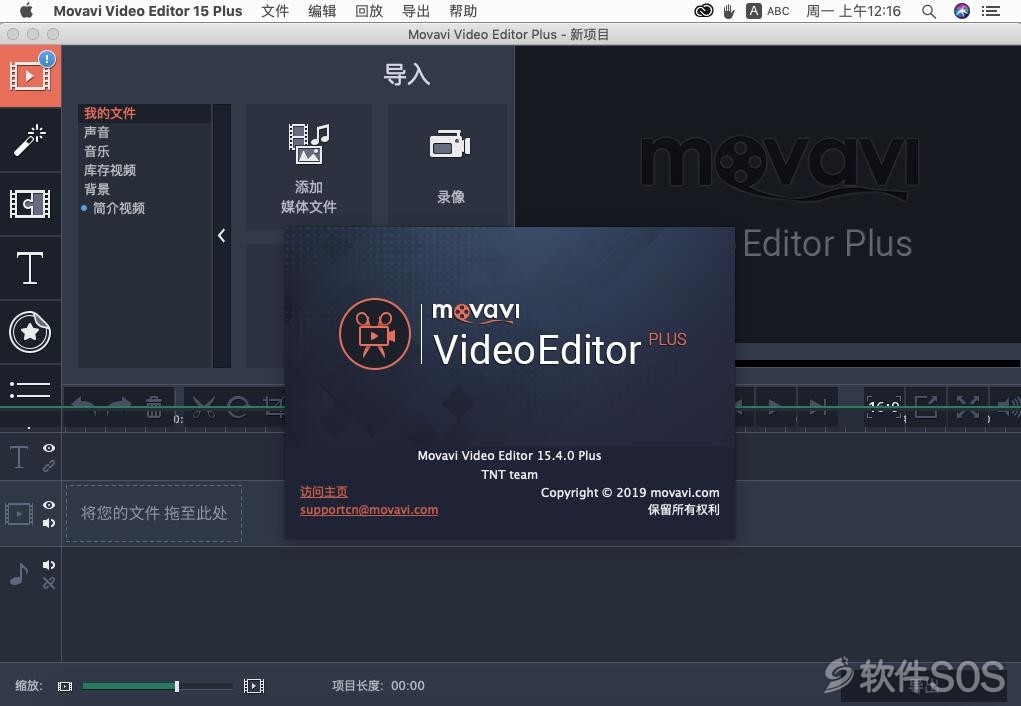1021x706 pixels.
Task: Click the zoom out small frame icon
Action: coord(64,686)
